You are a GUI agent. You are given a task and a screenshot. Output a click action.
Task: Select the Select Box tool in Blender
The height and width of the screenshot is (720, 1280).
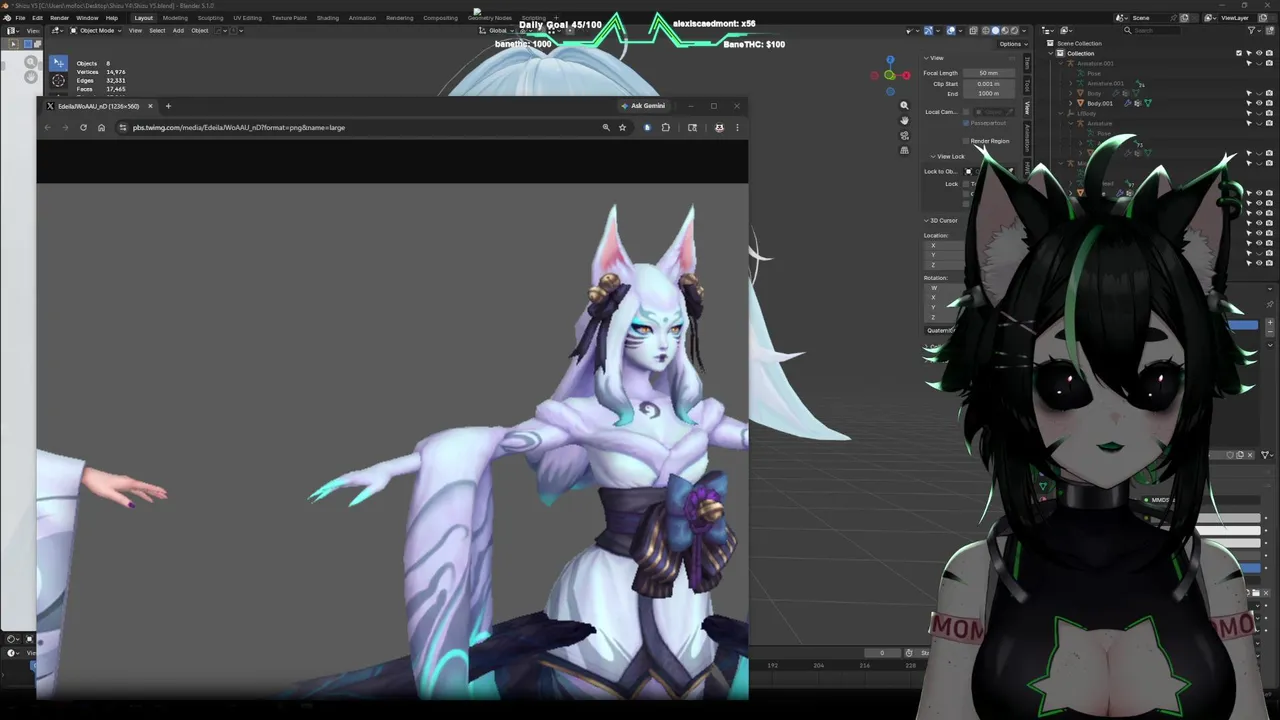point(58,63)
